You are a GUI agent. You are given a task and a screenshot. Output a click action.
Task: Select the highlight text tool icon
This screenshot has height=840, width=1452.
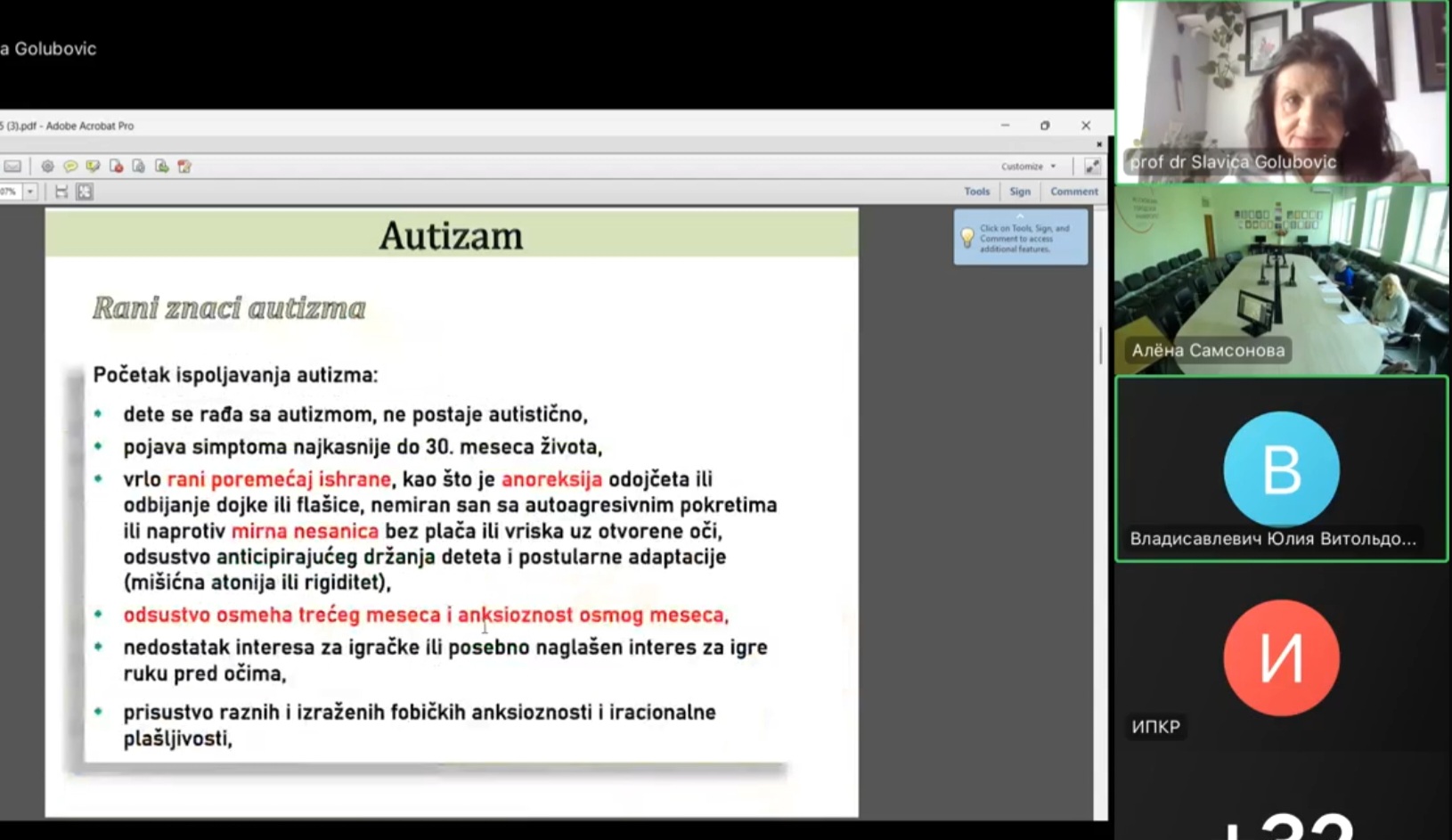[93, 167]
